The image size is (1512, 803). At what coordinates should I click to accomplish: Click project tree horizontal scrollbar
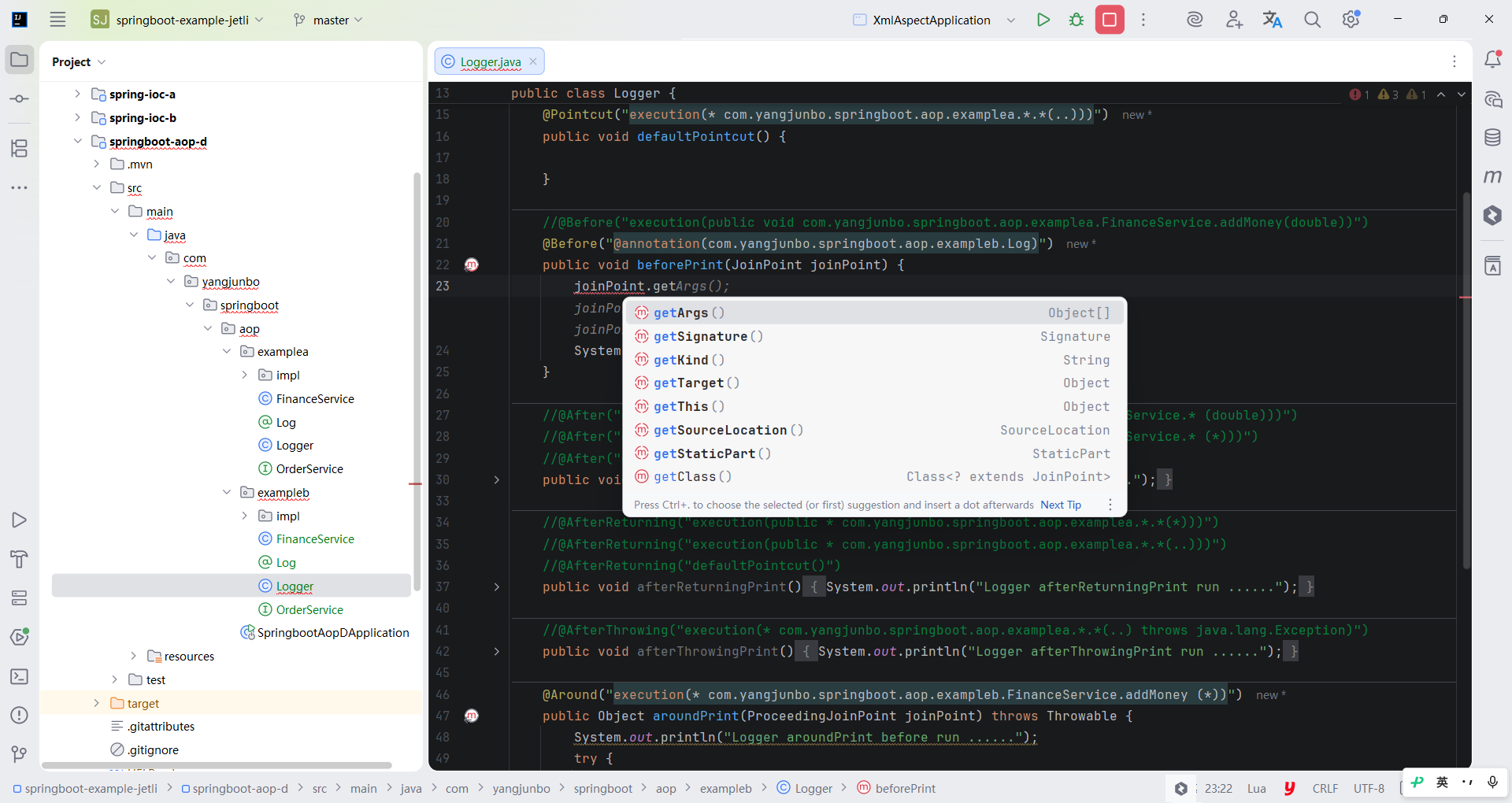[x=217, y=765]
